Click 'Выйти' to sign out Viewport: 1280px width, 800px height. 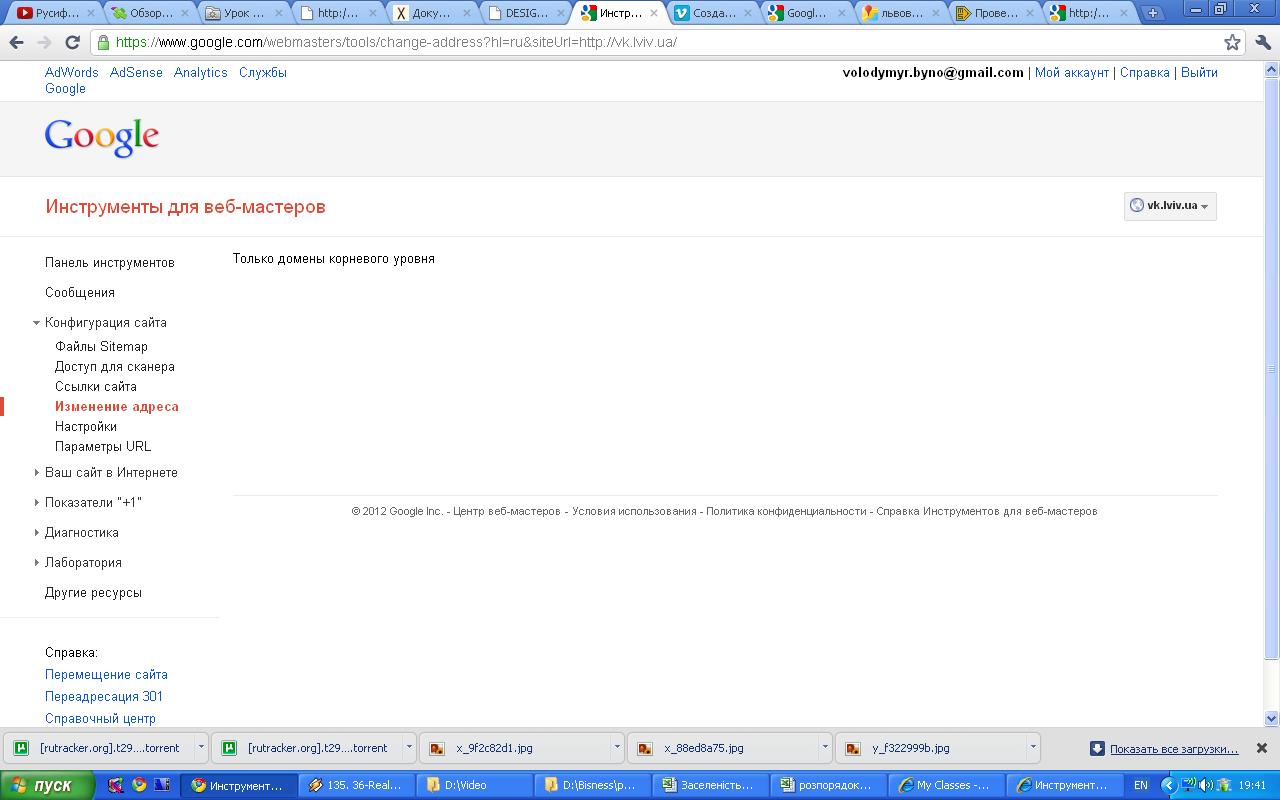[1199, 72]
